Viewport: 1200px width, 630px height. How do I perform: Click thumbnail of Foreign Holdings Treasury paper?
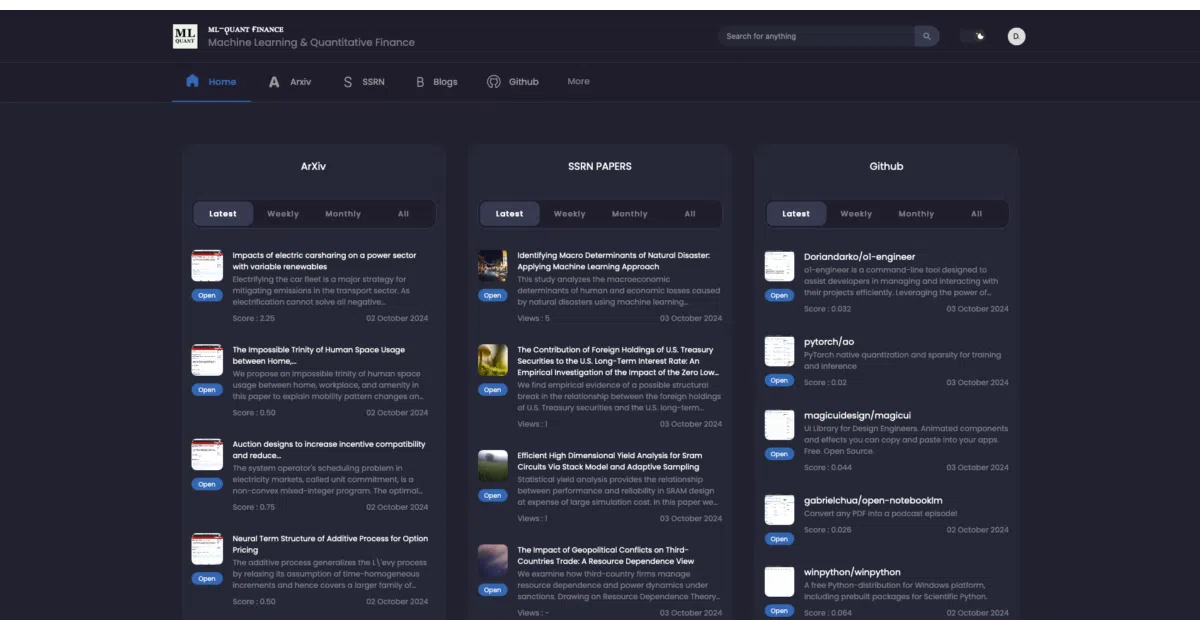(x=493, y=360)
